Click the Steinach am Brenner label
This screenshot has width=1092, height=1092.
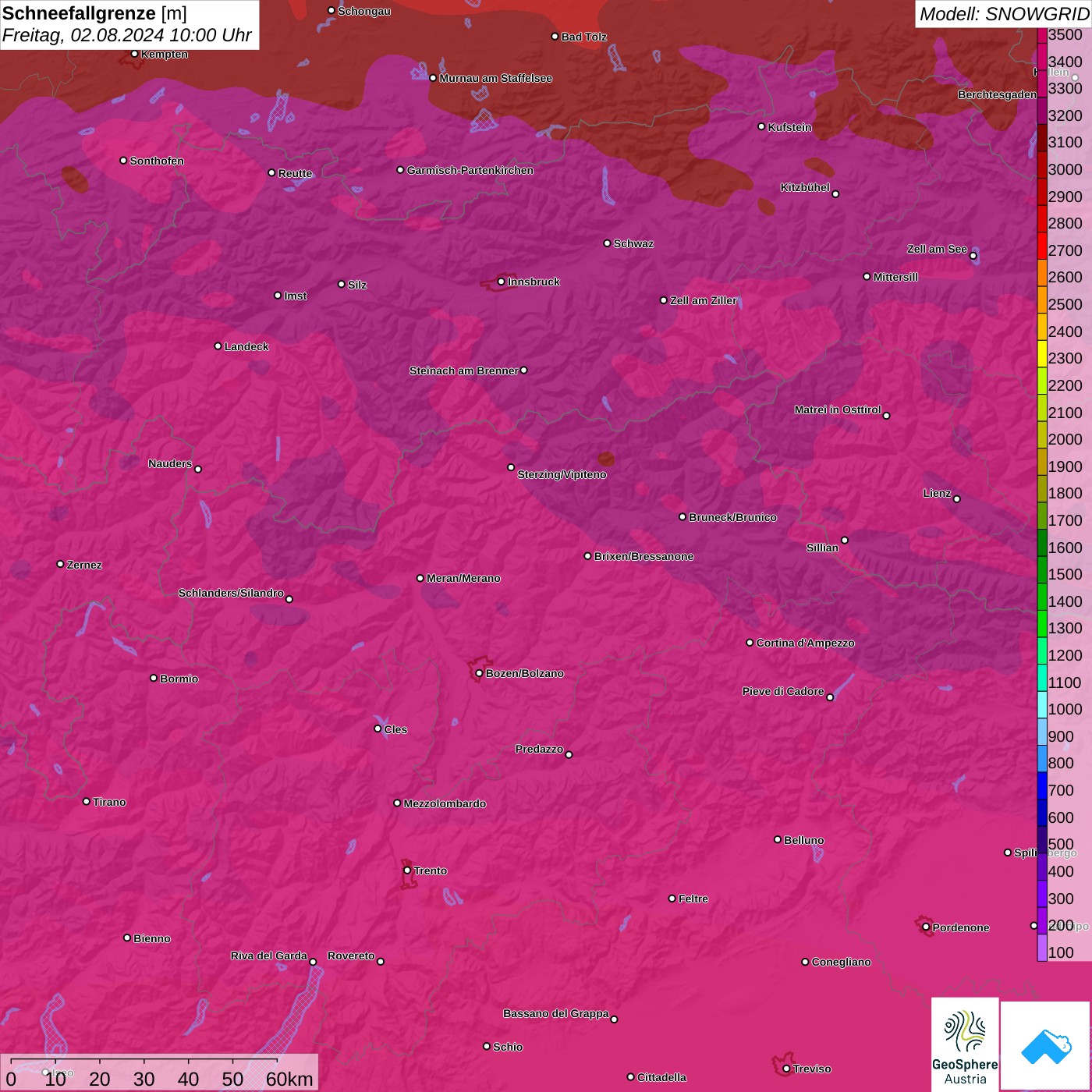click(x=463, y=370)
